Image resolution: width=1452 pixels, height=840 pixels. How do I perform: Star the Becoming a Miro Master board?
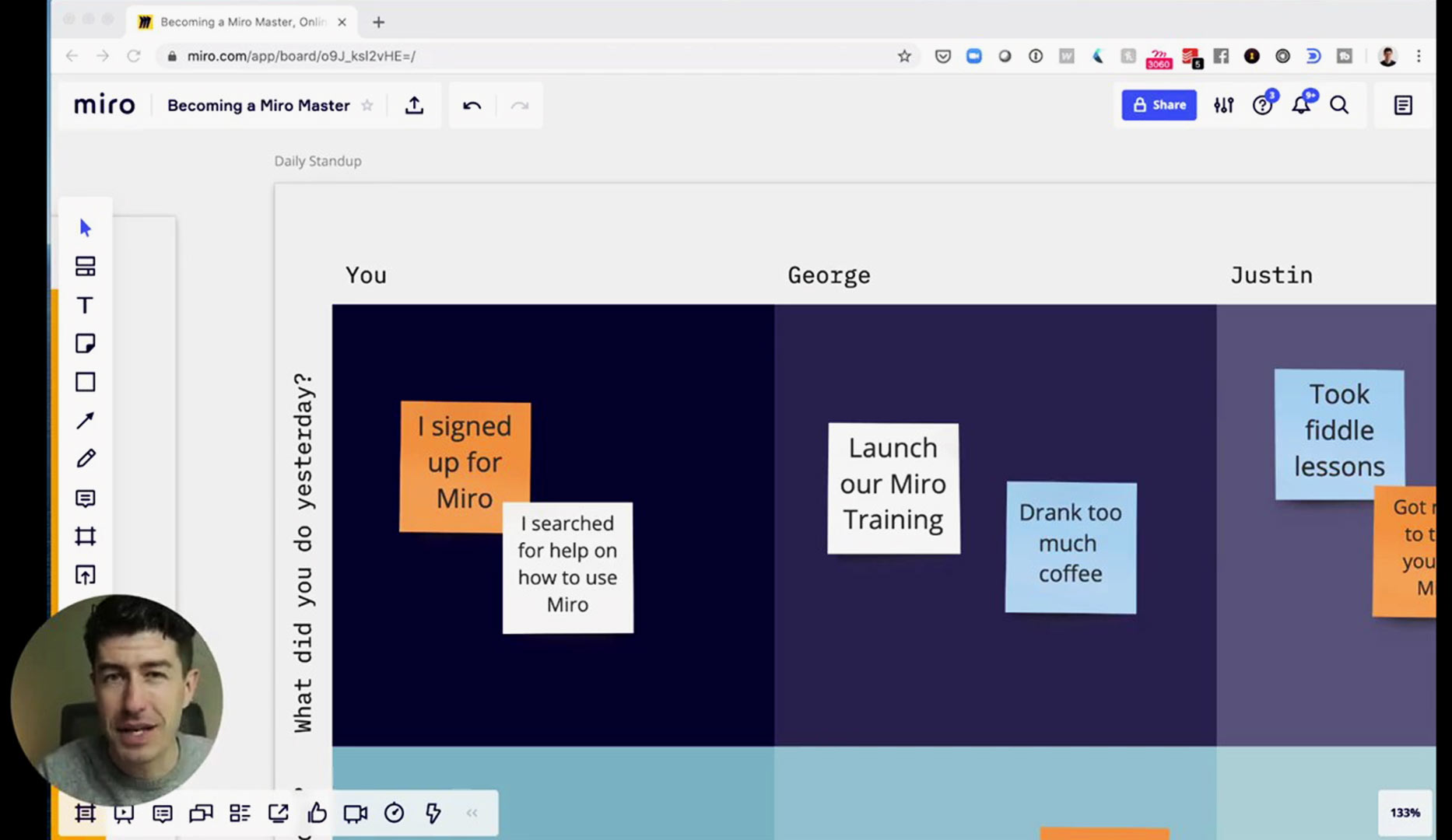pos(367,105)
